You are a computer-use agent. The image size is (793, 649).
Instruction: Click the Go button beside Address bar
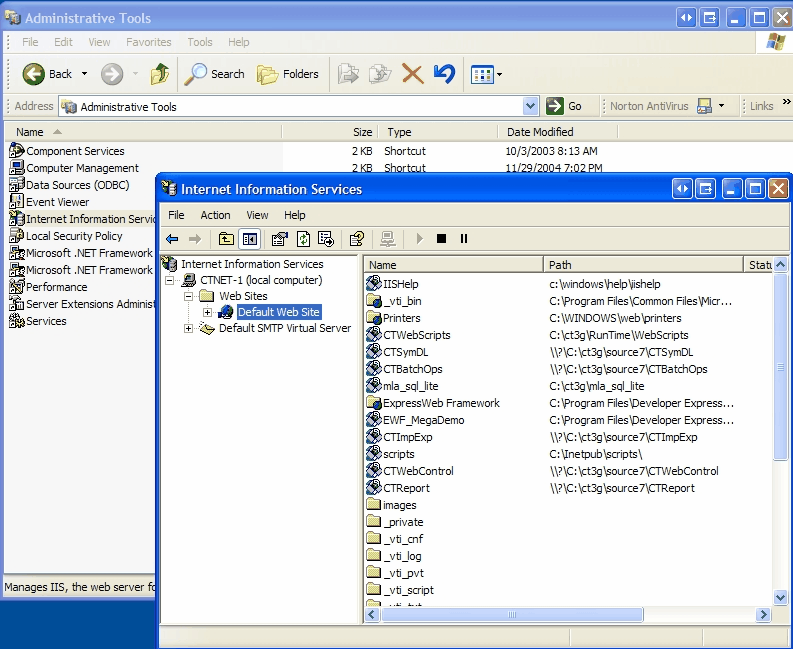coord(565,106)
